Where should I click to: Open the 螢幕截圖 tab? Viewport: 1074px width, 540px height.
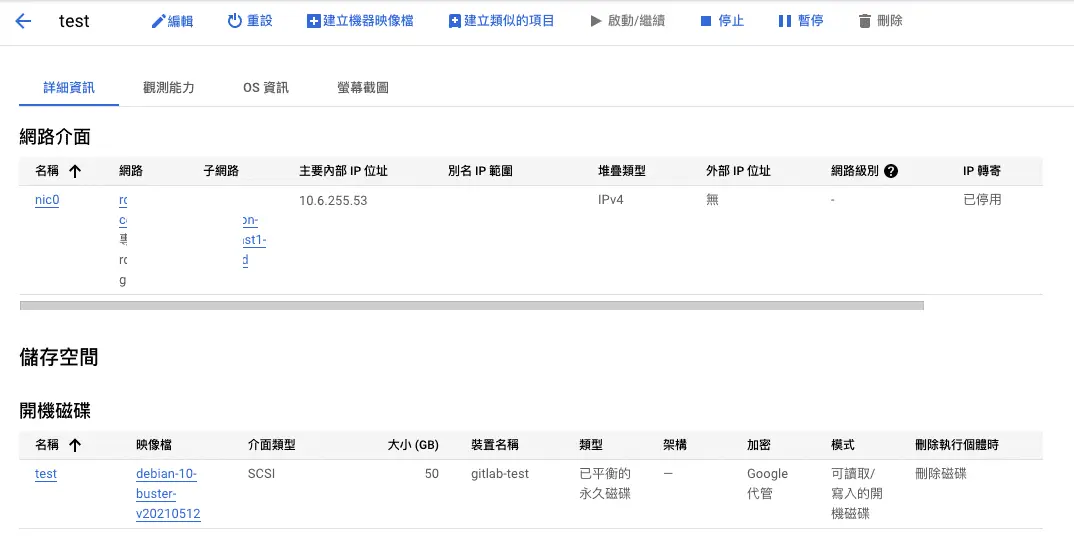click(x=363, y=88)
